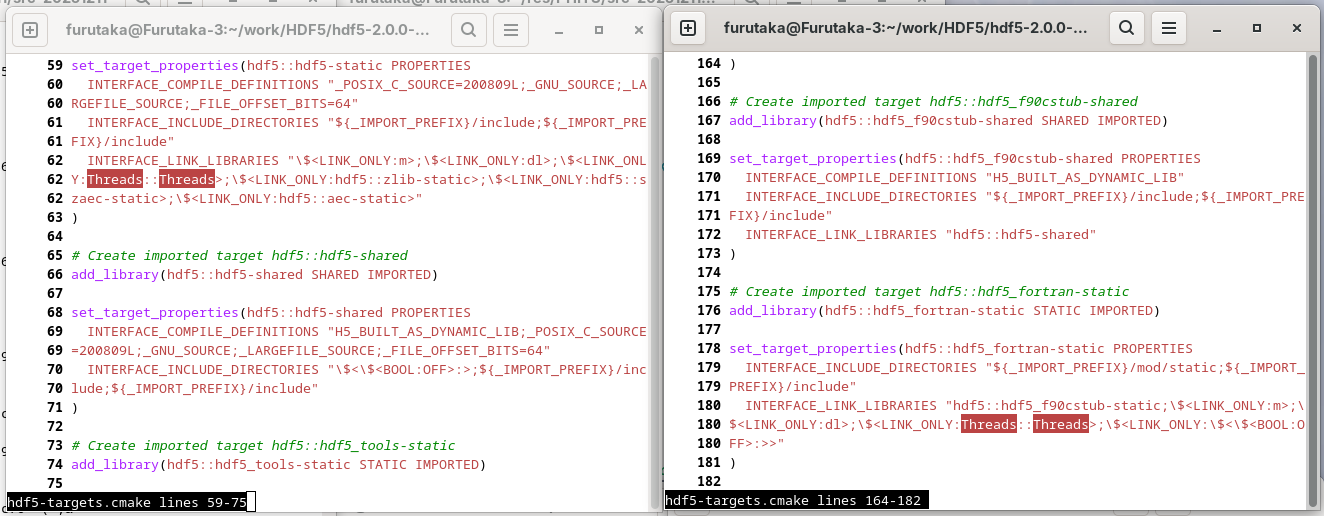Image resolution: width=1324 pixels, height=516 pixels.
Task: Click the right terminal's vertical scrollbar
Action: pyautogui.click(x=1312, y=280)
